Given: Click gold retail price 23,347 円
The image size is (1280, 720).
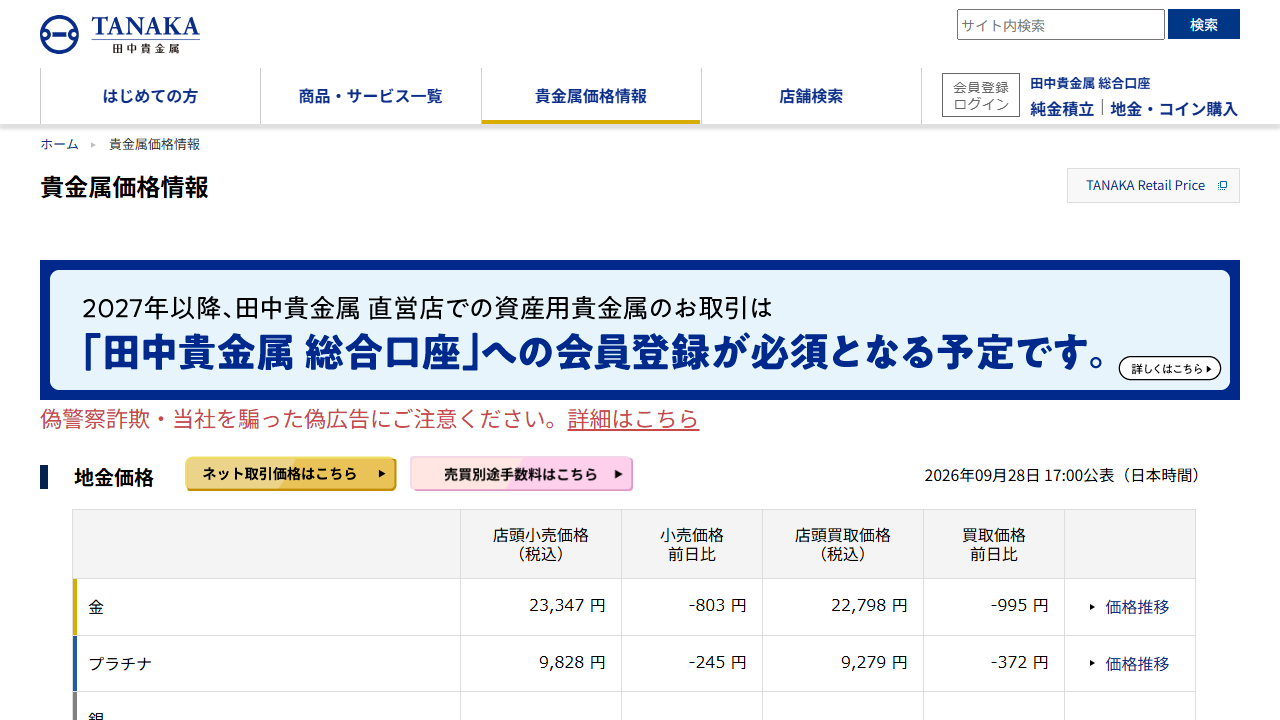Looking at the screenshot, I should (x=567, y=606).
